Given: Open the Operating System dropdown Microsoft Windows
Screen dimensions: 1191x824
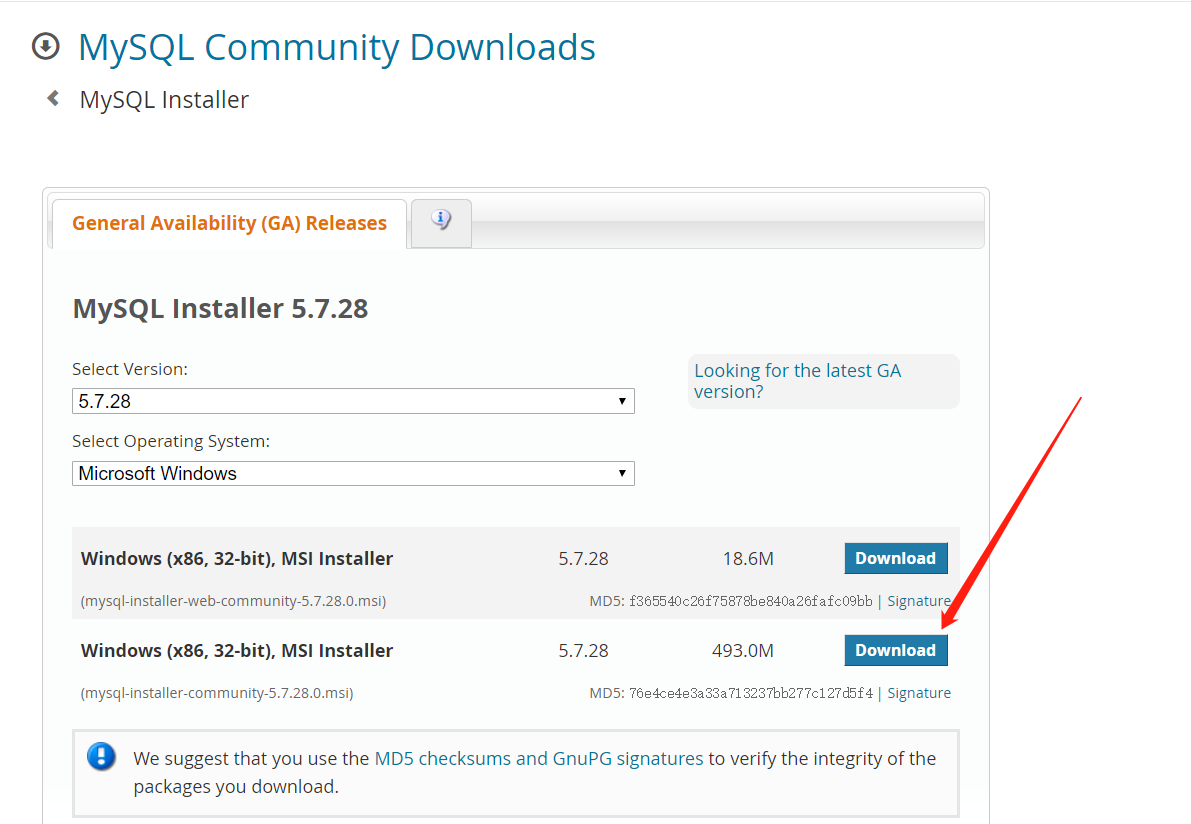Looking at the screenshot, I should pos(353,473).
